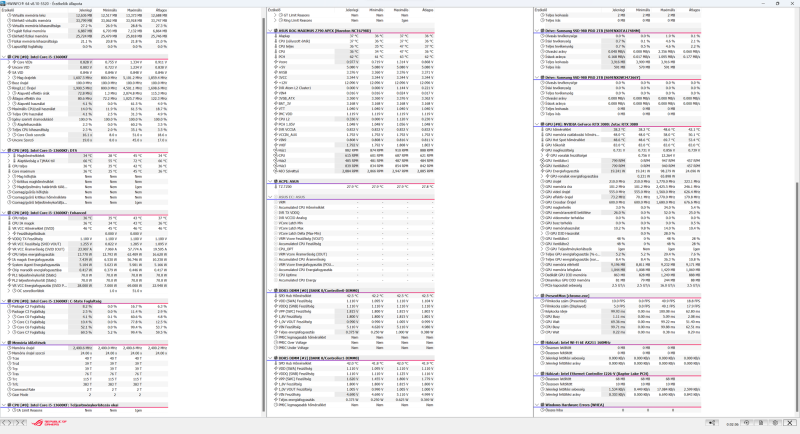Select the Gear Mode row
The image size is (800, 434).
tap(85, 395)
